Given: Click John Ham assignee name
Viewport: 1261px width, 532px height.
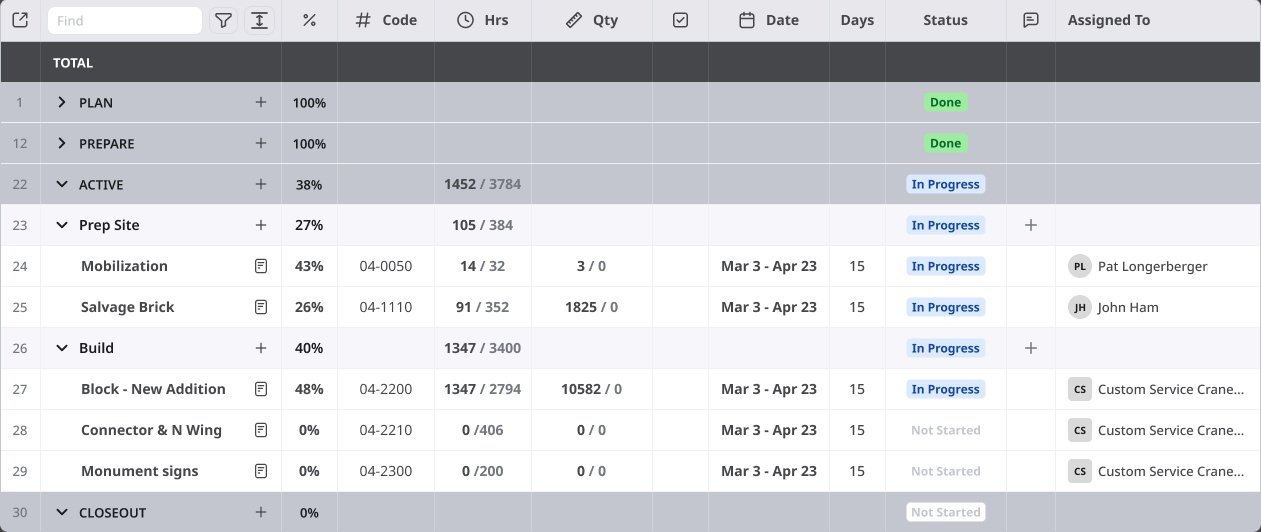Looking at the screenshot, I should click(x=1128, y=307).
